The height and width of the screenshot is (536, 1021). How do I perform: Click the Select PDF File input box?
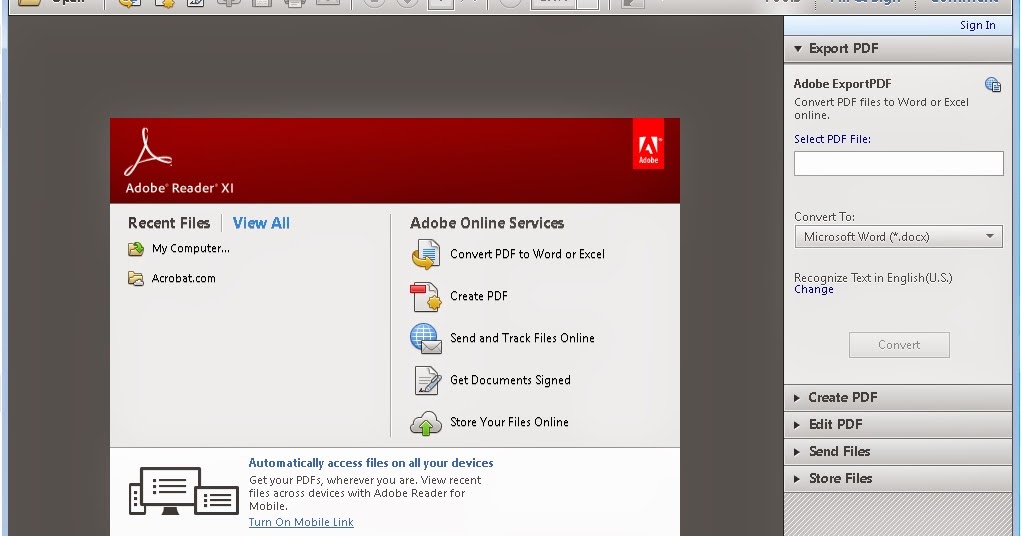tap(899, 163)
